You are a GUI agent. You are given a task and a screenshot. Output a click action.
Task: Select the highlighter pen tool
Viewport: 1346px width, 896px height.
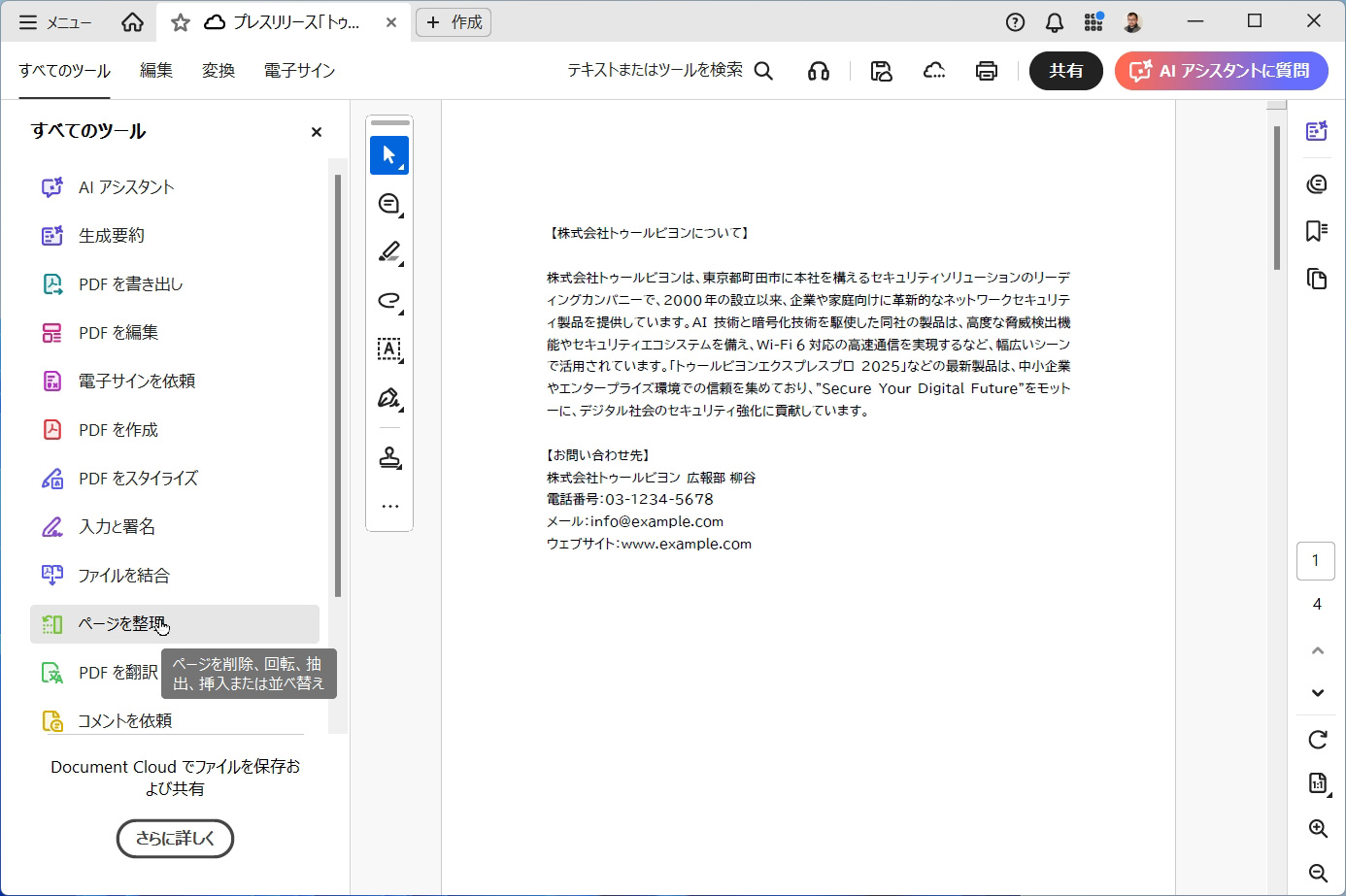388,252
